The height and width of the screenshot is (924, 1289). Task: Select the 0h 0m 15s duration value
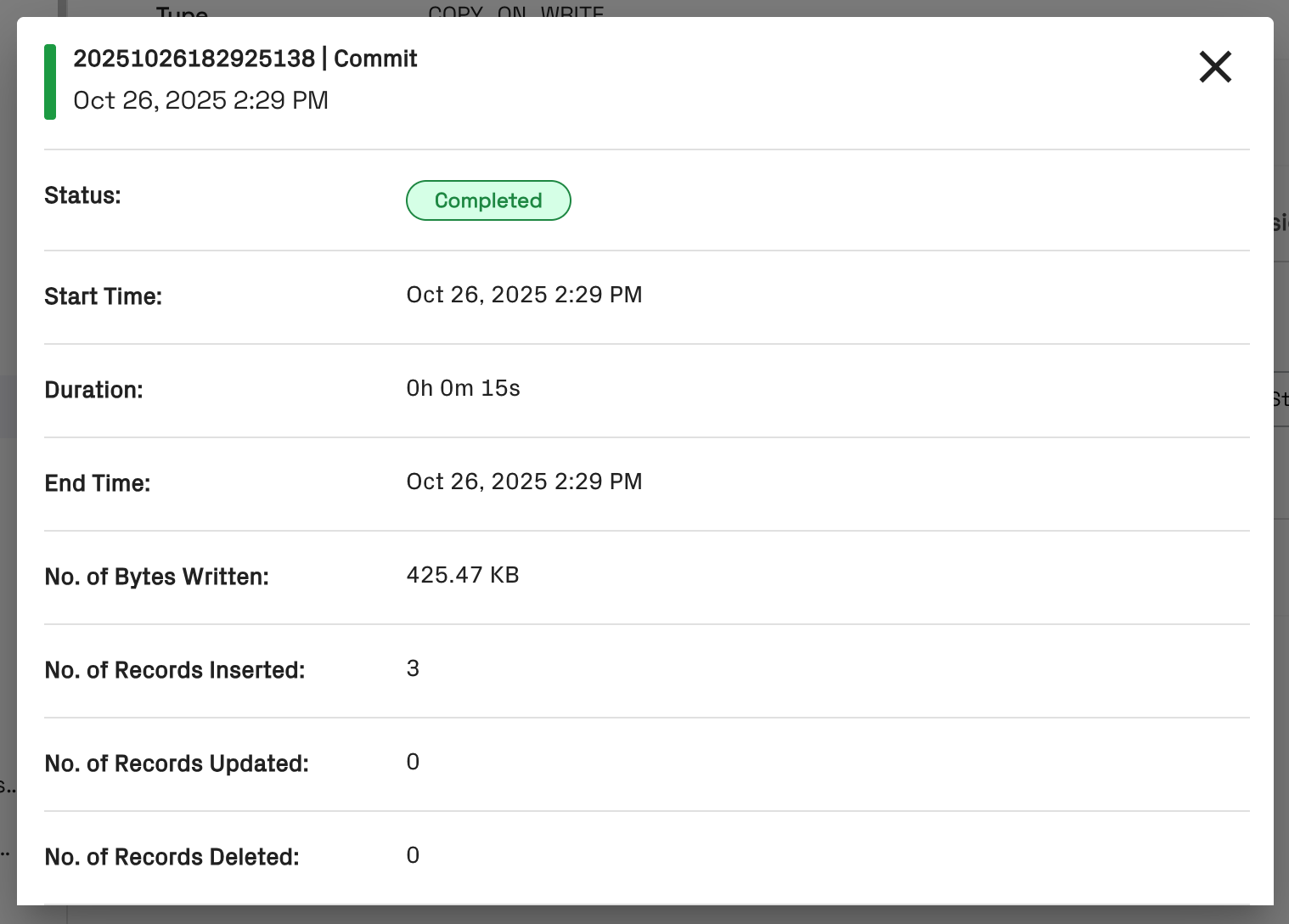[463, 388]
